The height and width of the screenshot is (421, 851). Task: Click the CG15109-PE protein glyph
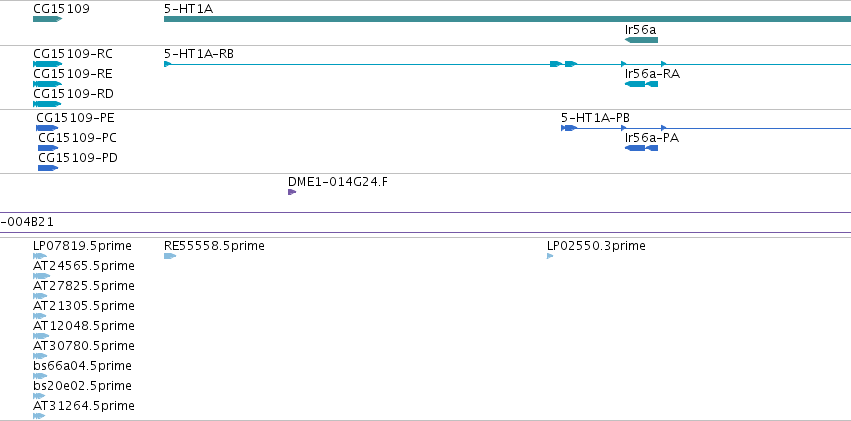coord(47,128)
